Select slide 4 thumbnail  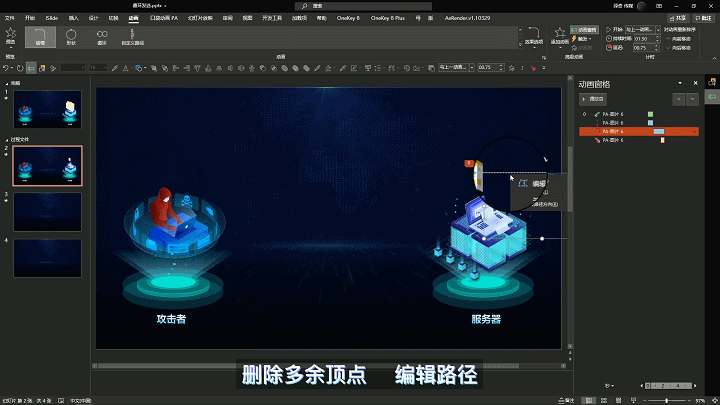[x=47, y=258]
